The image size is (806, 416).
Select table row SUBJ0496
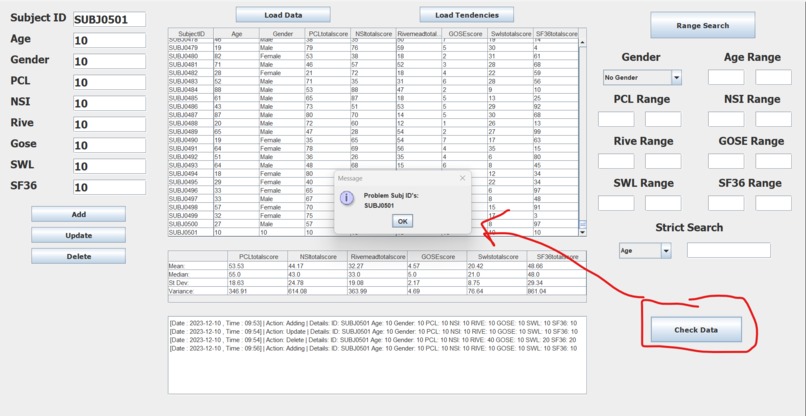click(x=373, y=190)
